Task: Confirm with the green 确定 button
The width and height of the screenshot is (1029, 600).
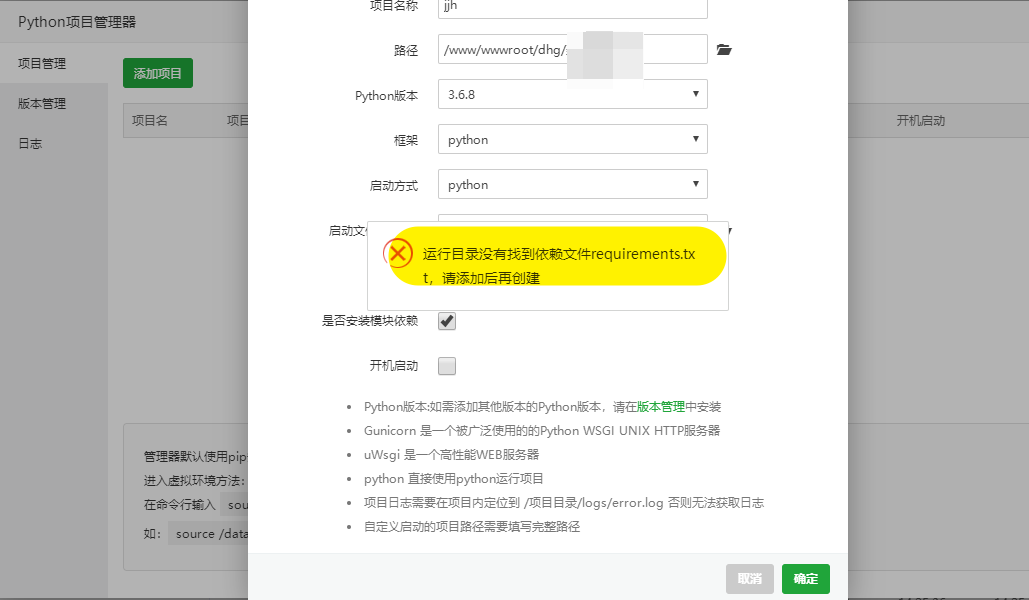Action: coord(805,579)
